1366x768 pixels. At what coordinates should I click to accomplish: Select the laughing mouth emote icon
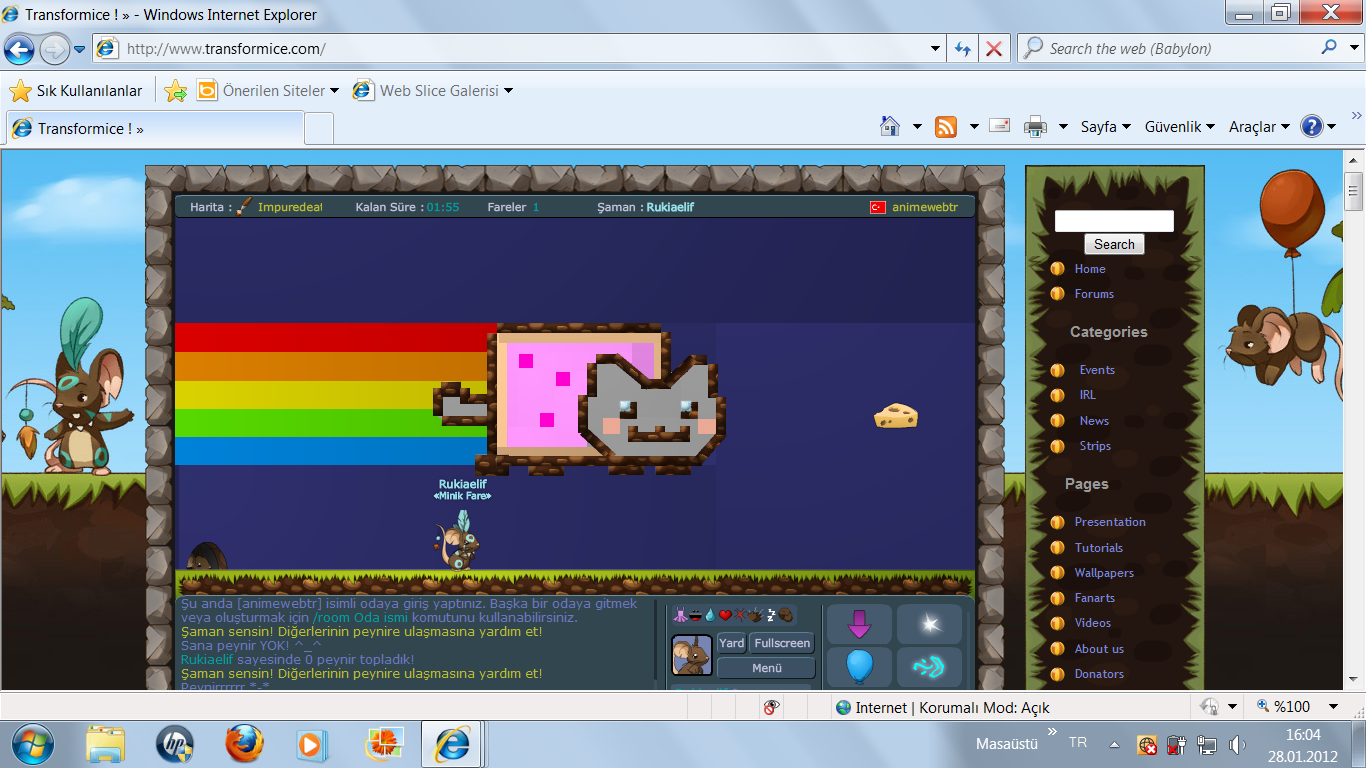pos(695,615)
